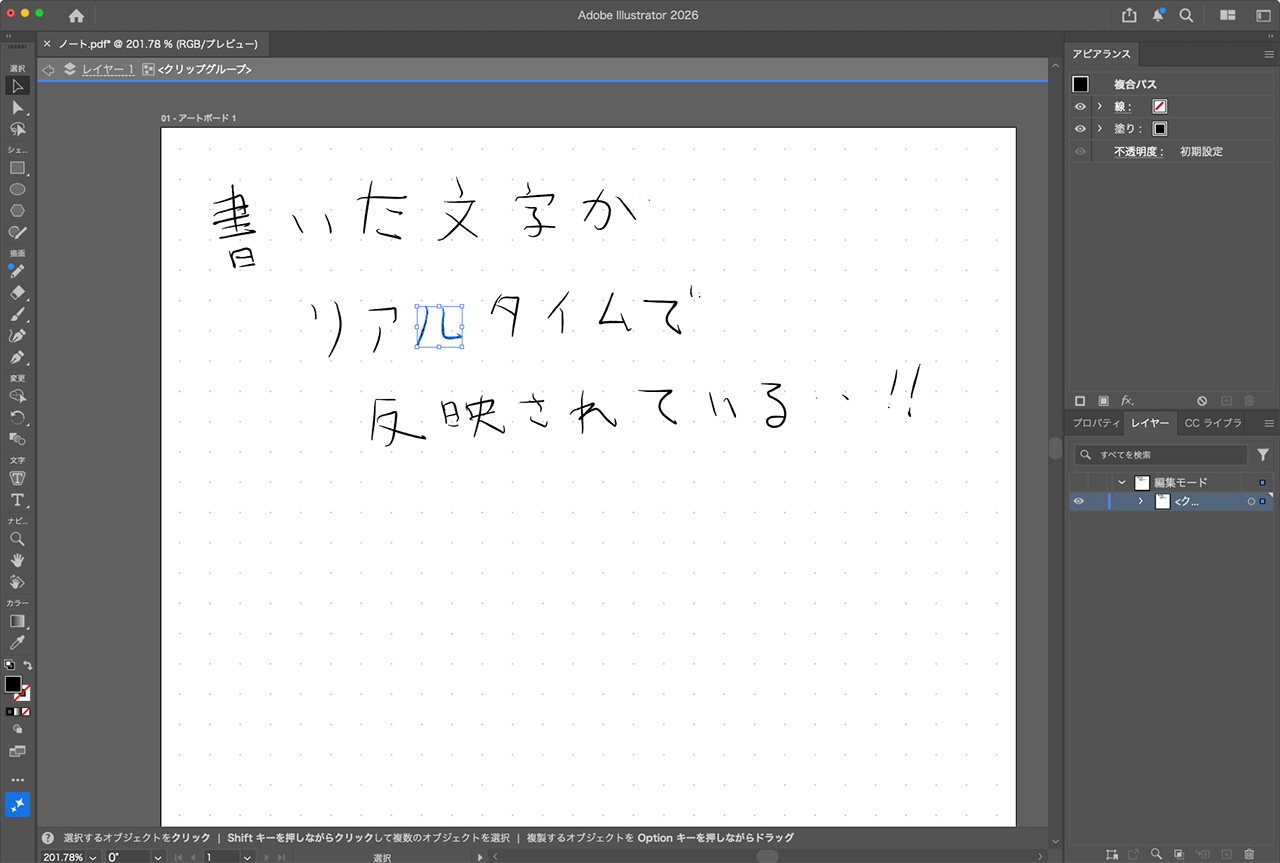Screen dimensions: 1280x863
Task: Select the Eraser tool
Action: (17, 294)
